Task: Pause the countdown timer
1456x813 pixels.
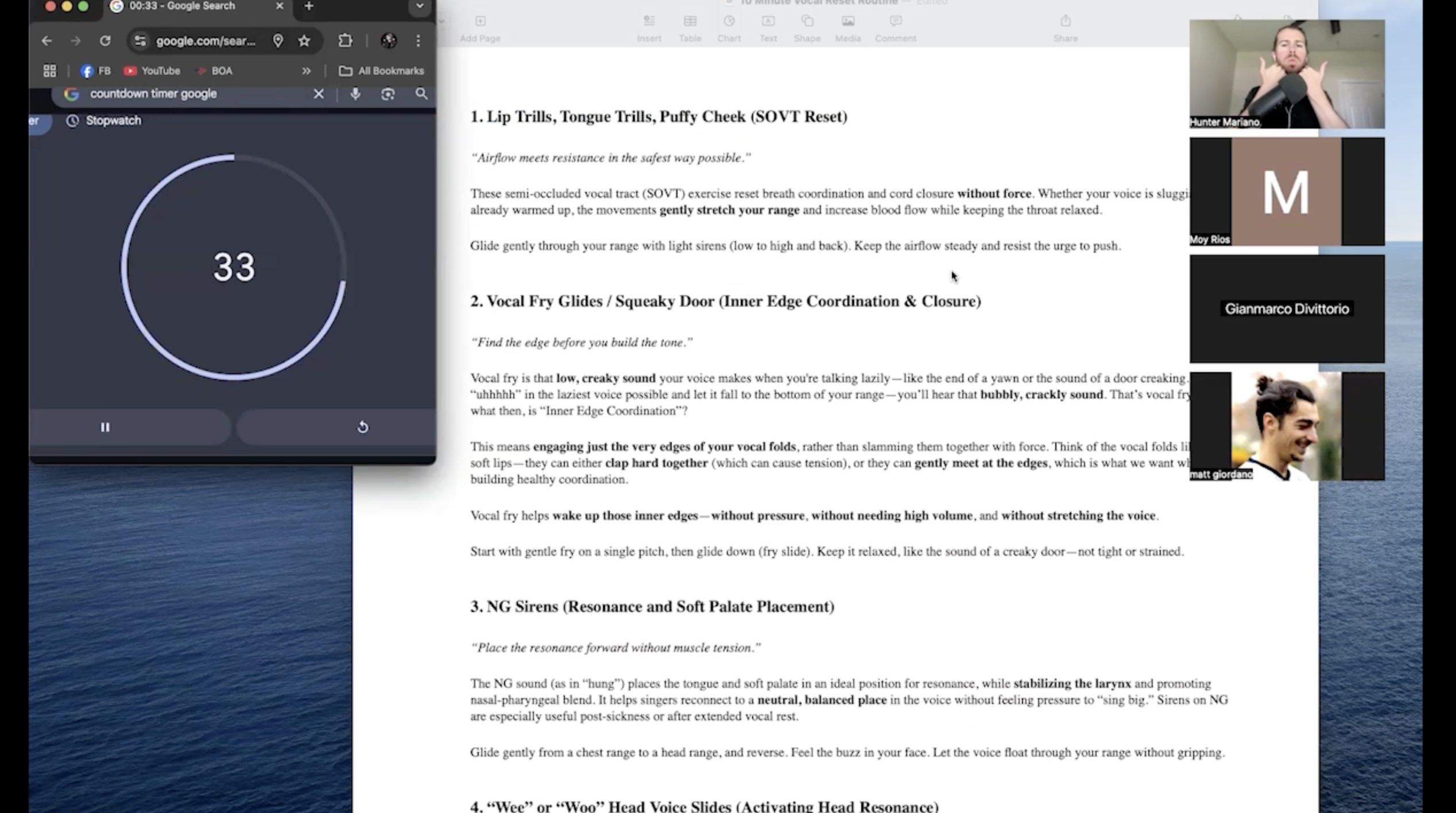Action: (x=105, y=427)
